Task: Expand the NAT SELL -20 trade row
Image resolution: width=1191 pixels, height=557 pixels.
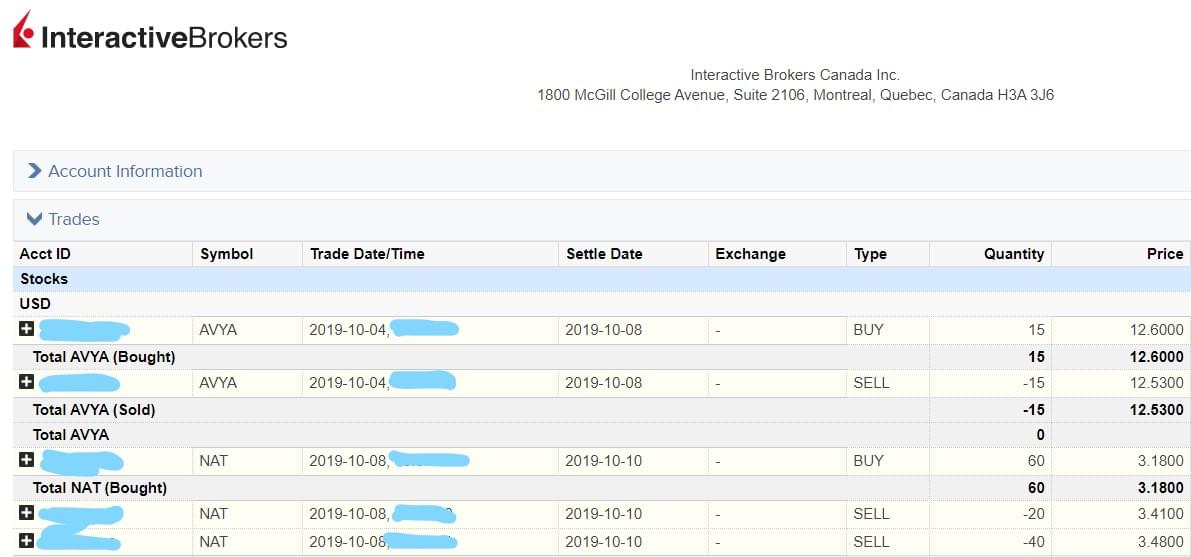Action: pyautogui.click(x=26, y=513)
